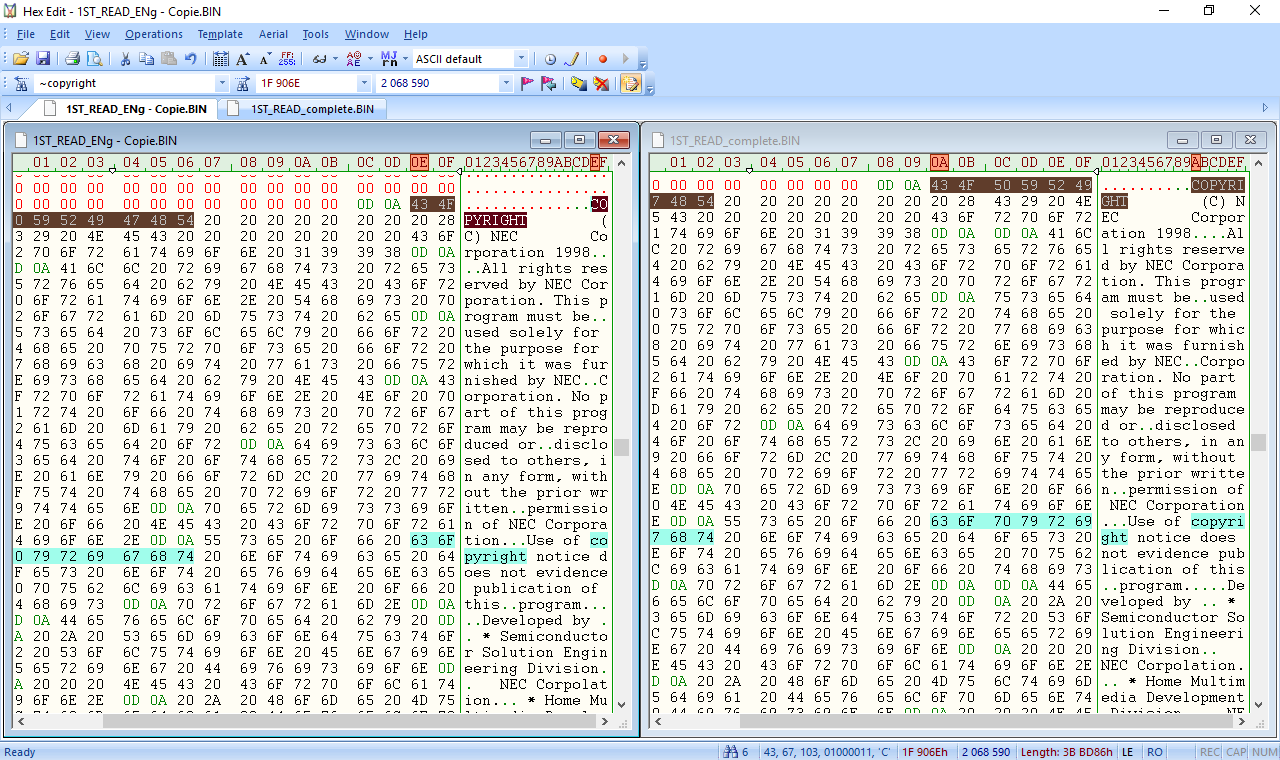Open a file with the Open icon

pyautogui.click(x=23, y=59)
